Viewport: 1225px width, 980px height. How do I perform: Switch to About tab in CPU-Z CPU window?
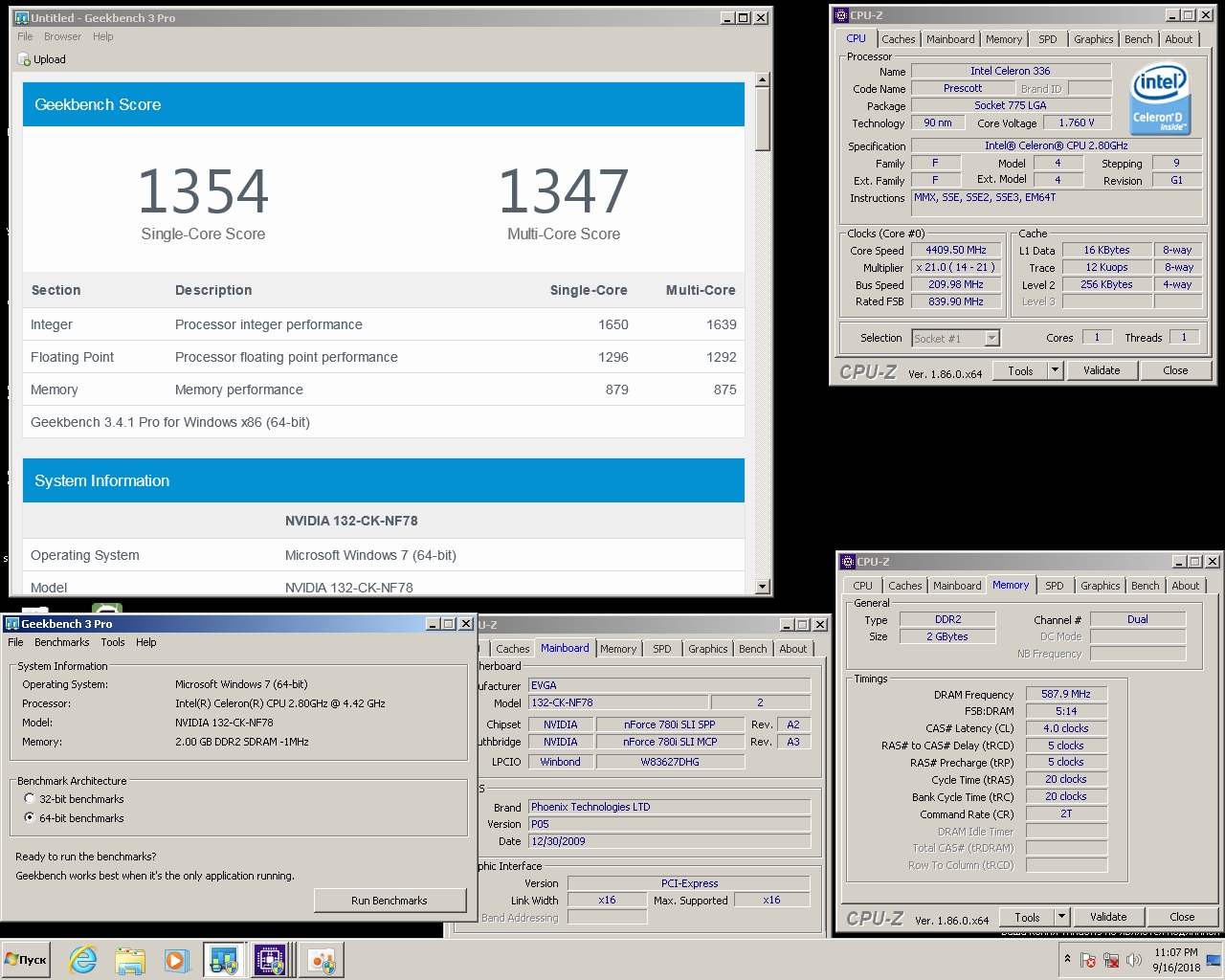[x=1179, y=39]
